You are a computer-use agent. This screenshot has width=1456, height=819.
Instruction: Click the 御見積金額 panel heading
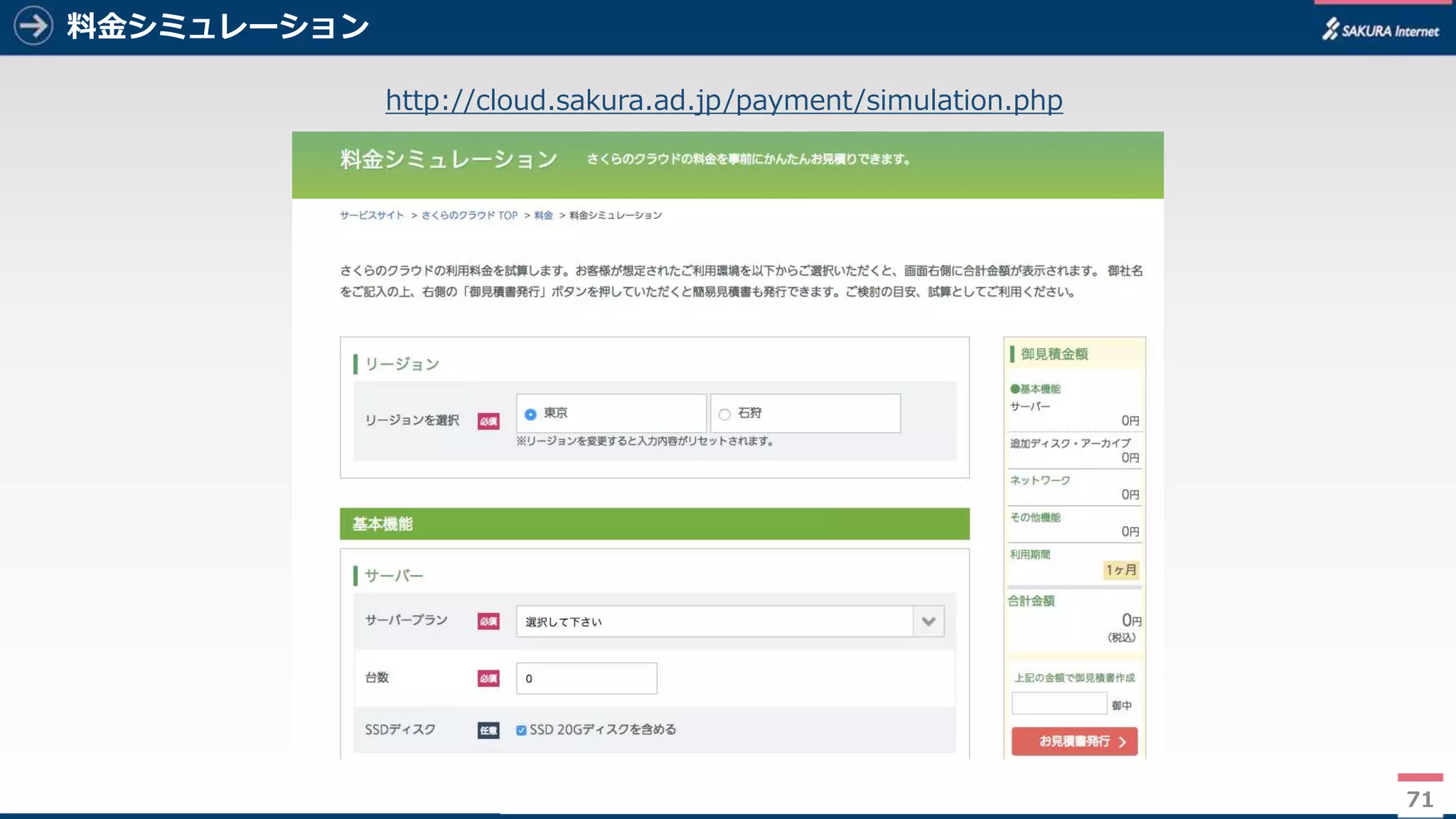click(x=1054, y=354)
